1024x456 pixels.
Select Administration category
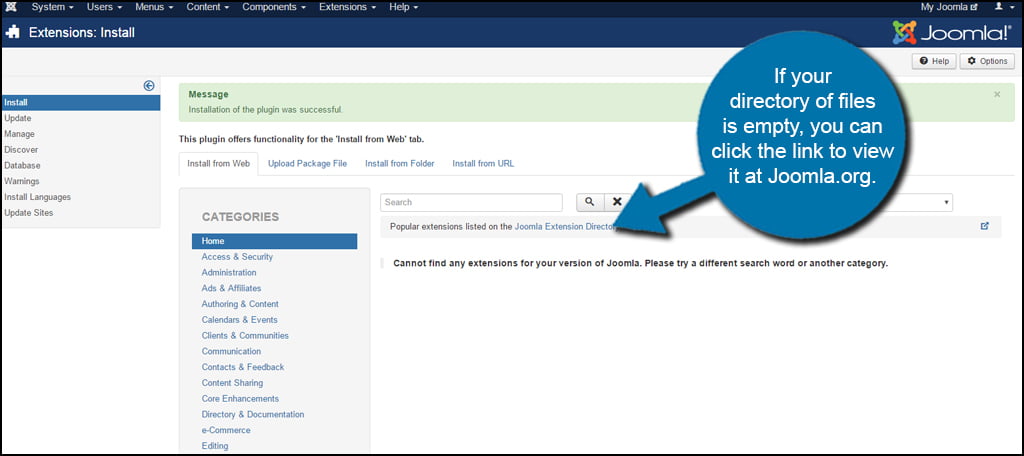[x=229, y=272]
